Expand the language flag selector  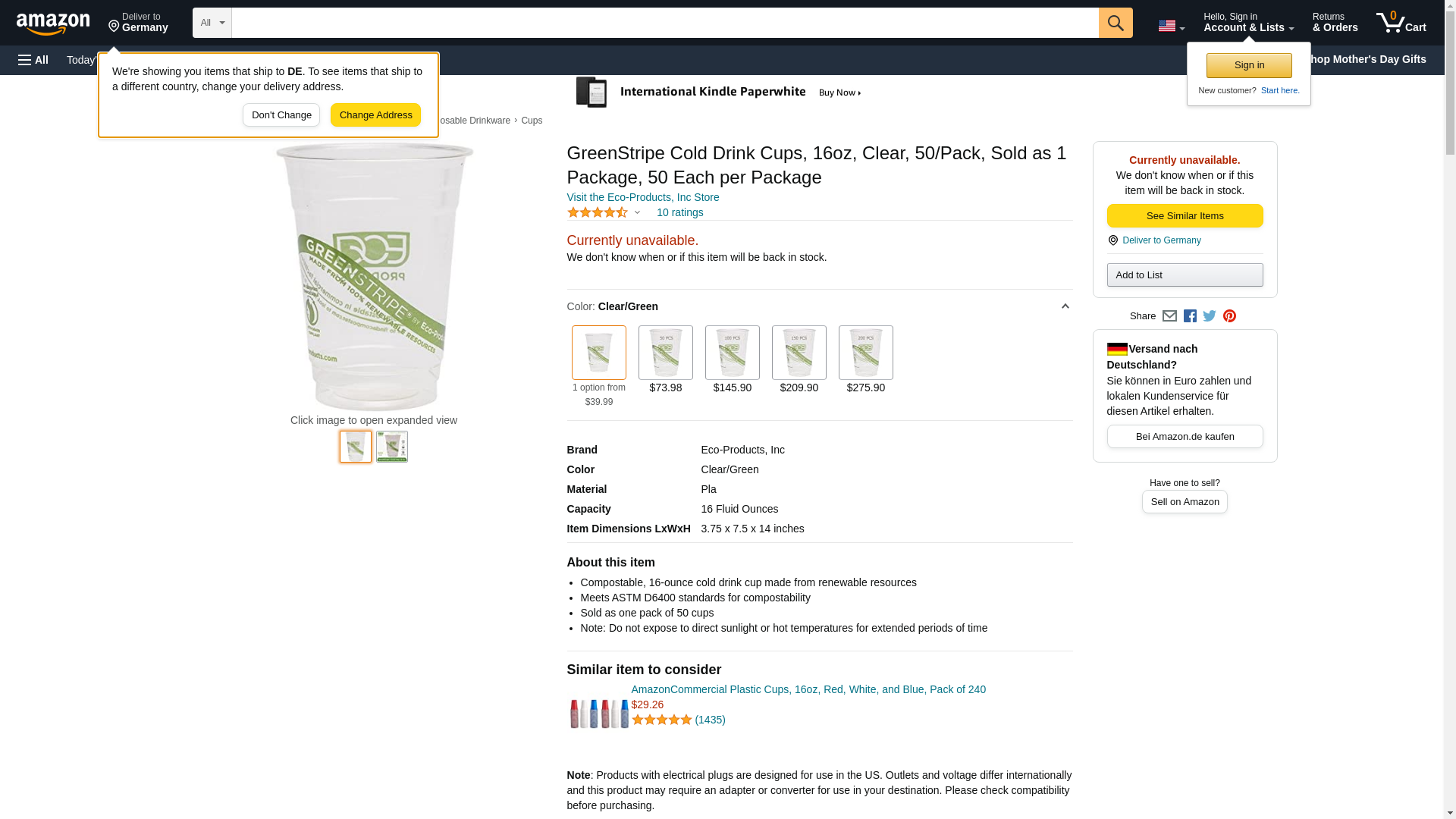tap(1171, 26)
